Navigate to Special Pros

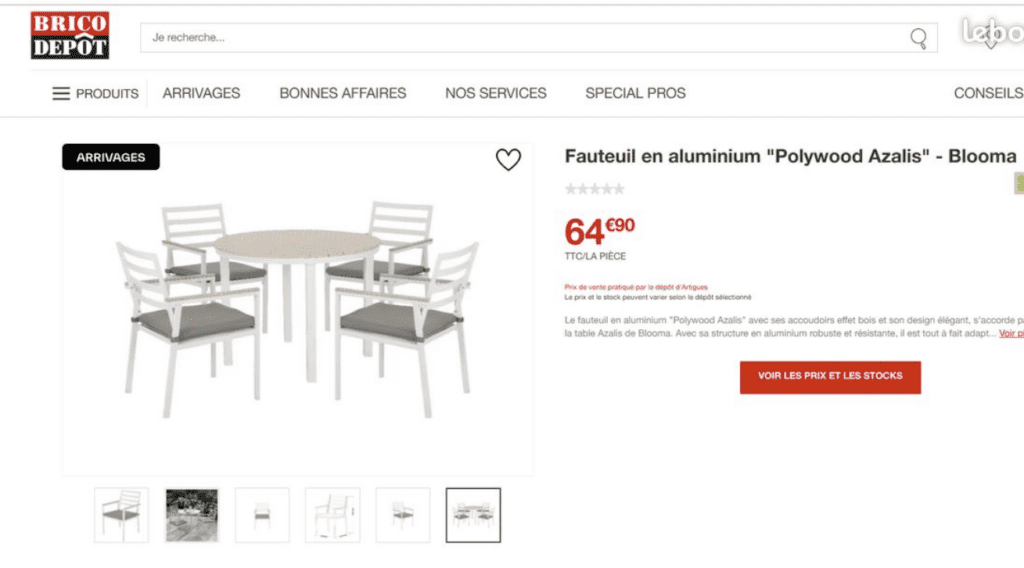(635, 93)
